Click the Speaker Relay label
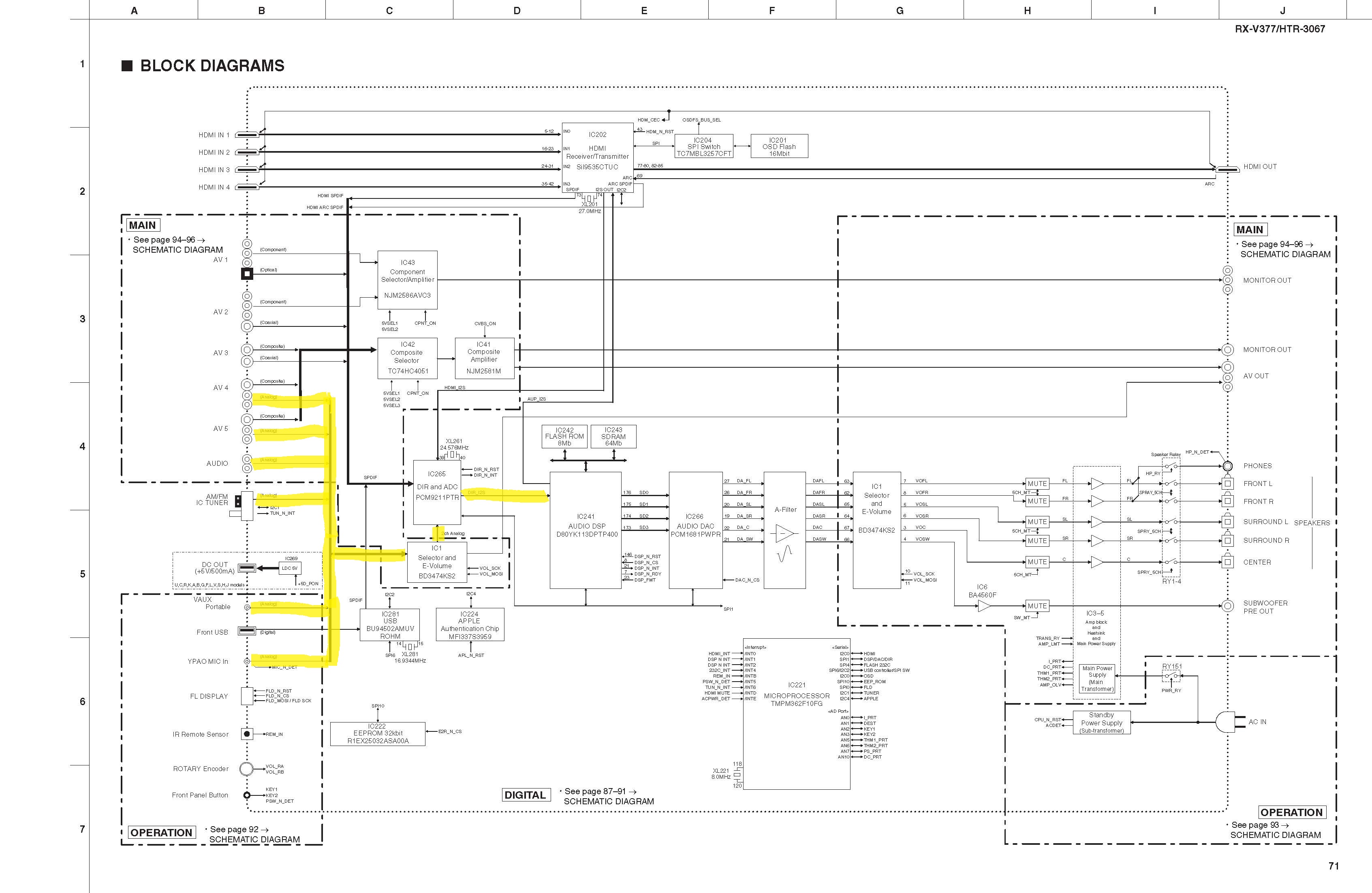This screenshot has height=893, width=1372. click(1166, 454)
